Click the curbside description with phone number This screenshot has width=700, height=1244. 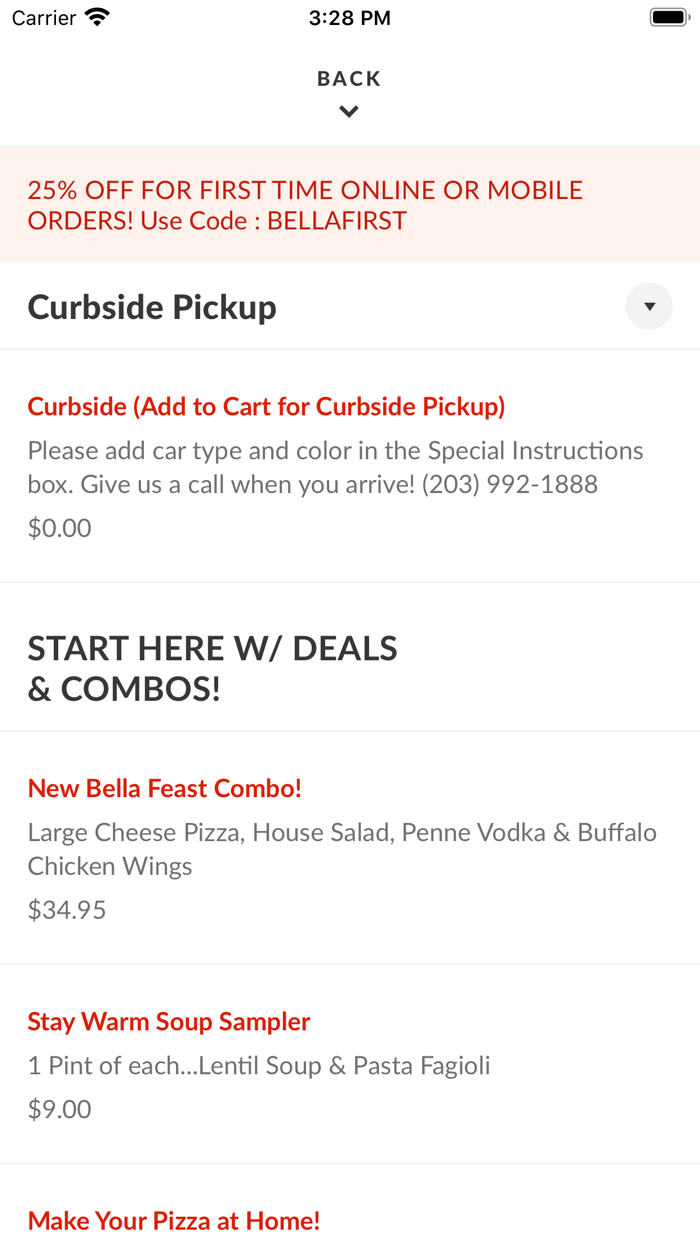click(x=335, y=467)
